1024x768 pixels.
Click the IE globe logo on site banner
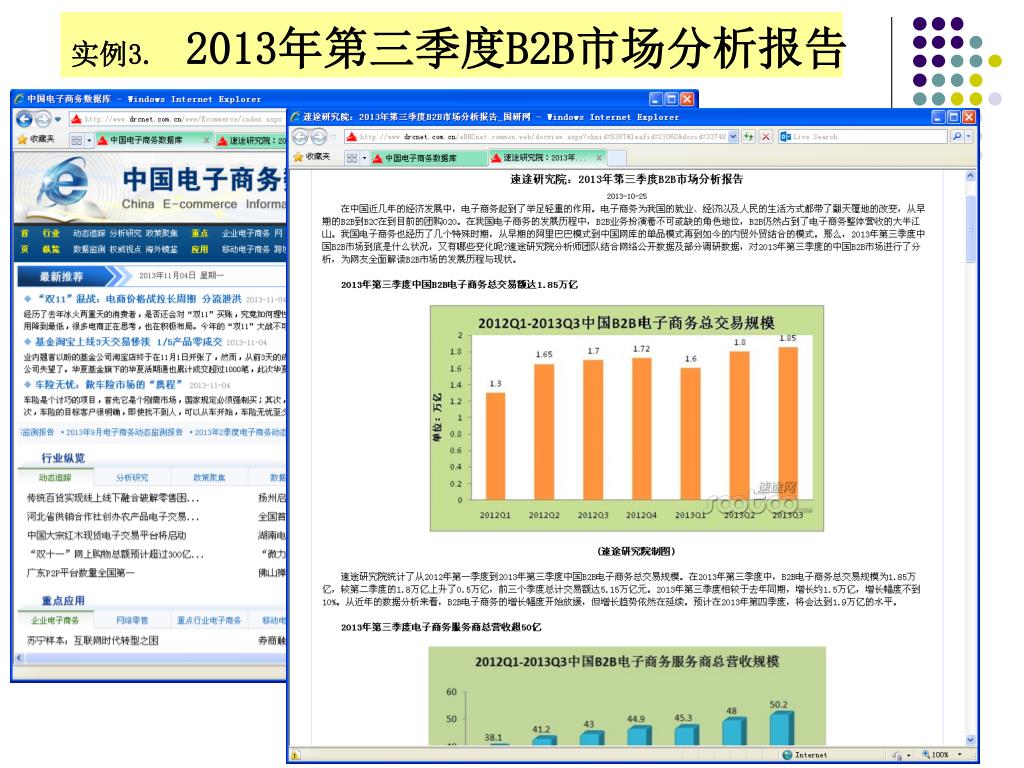(x=63, y=185)
